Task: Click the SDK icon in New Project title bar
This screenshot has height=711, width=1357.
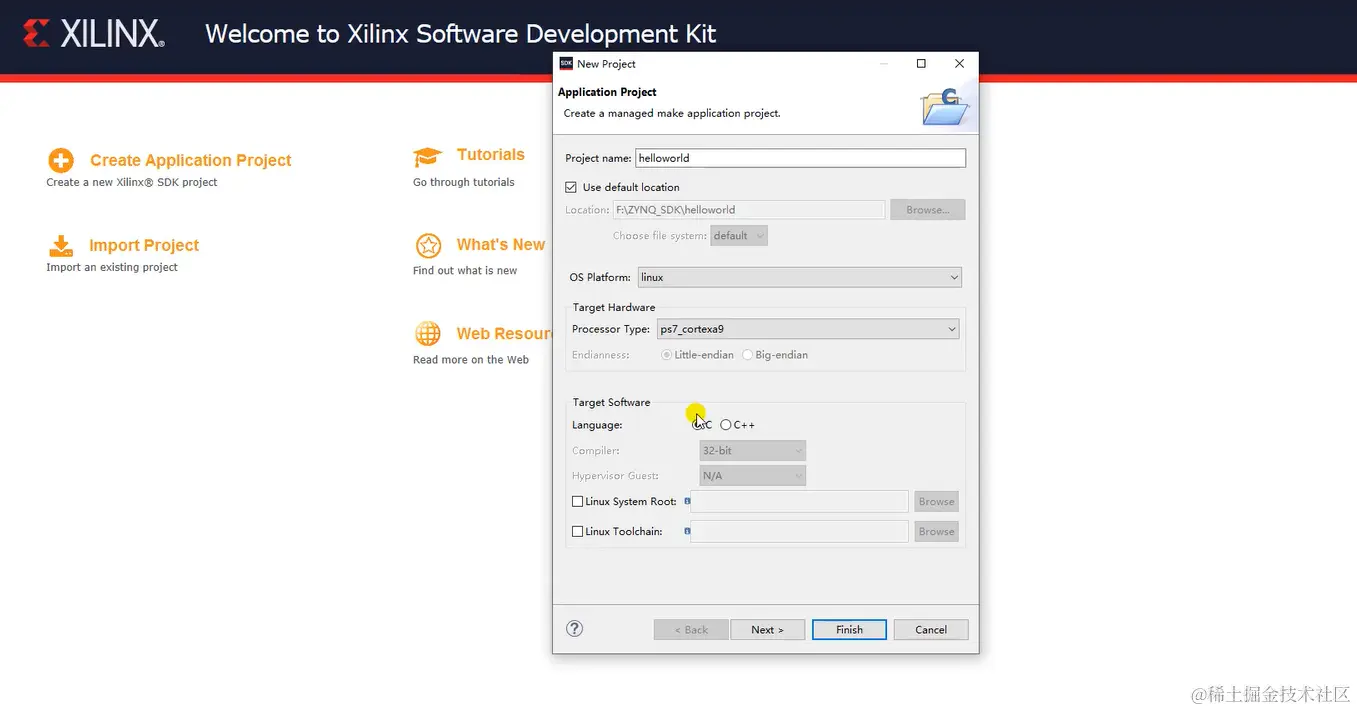Action: [x=566, y=63]
